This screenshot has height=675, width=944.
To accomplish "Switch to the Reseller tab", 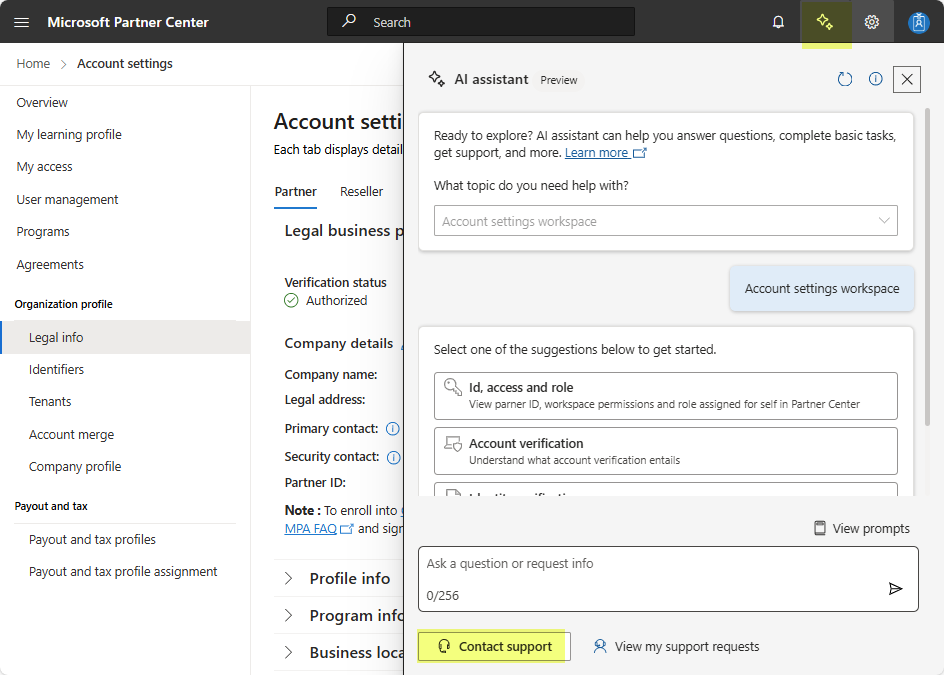I will point(361,192).
